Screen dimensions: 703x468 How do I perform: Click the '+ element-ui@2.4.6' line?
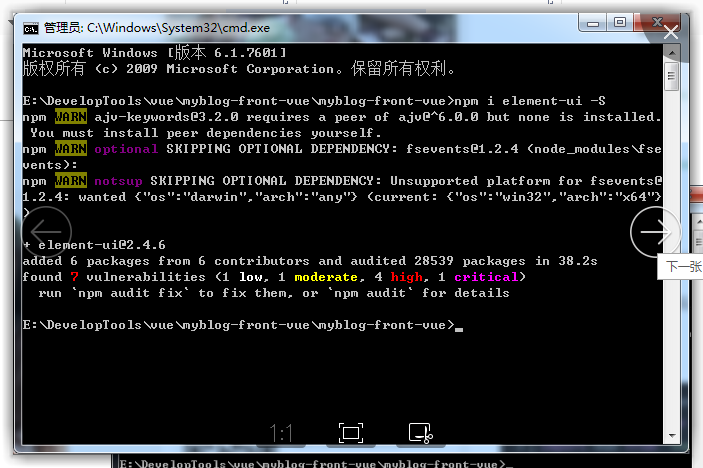click(94, 245)
